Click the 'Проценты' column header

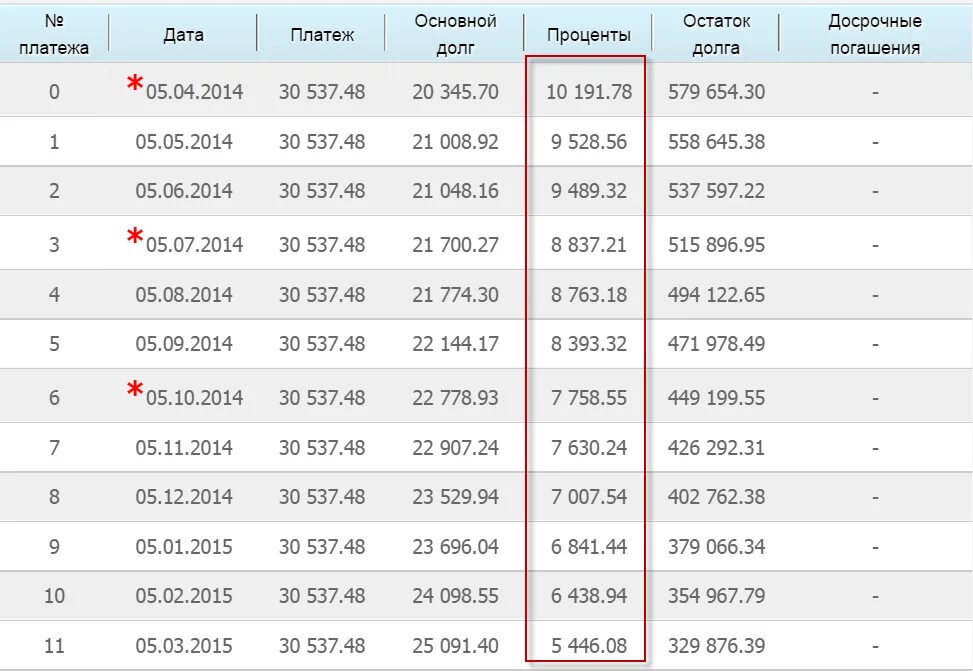point(588,35)
